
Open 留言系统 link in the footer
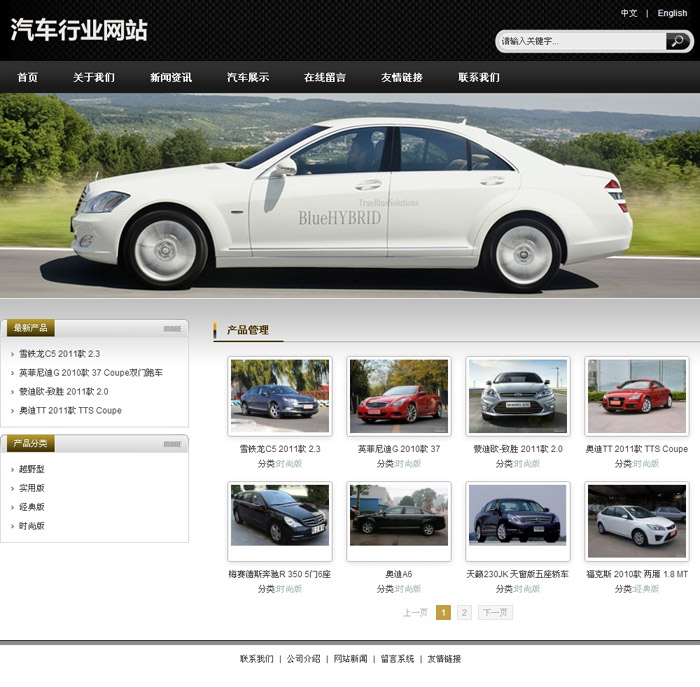[397, 659]
